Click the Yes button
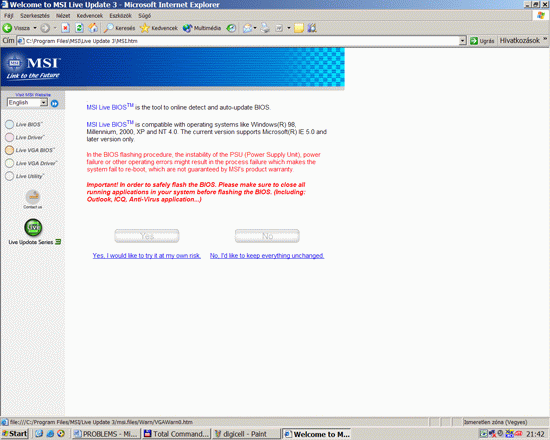This screenshot has width=550, height=440. coord(147,236)
